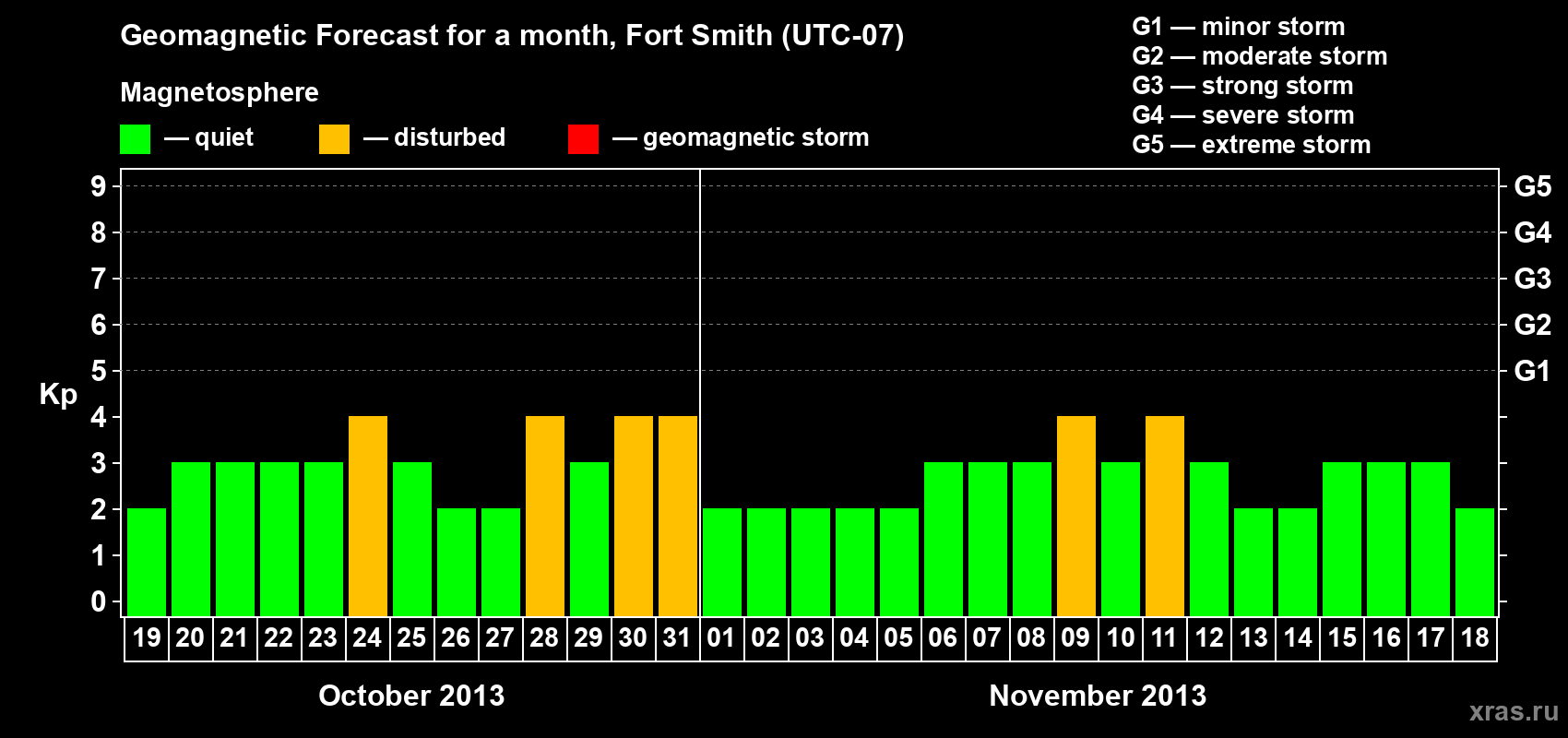
Task: Click the Kp axis title
Action: pyautogui.click(x=58, y=395)
